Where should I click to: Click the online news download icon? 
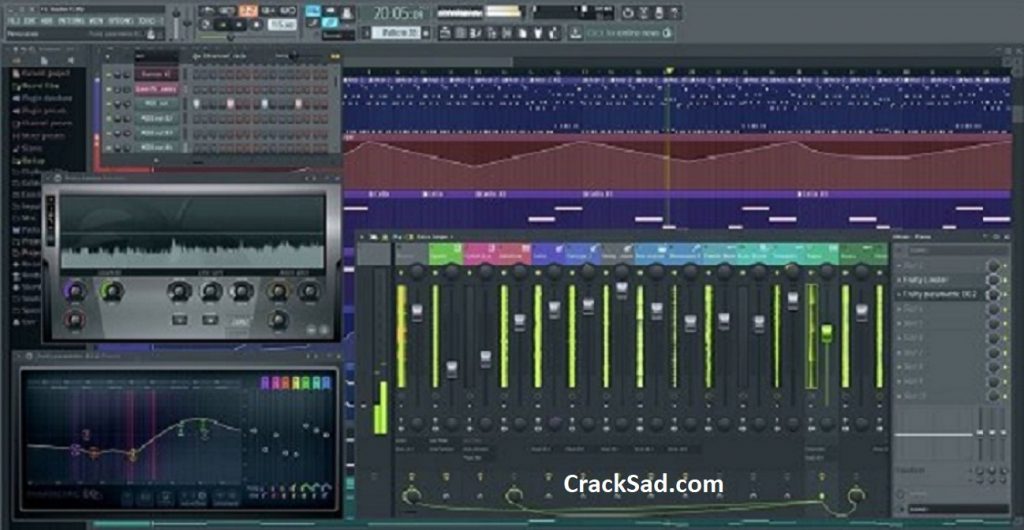[x=575, y=33]
